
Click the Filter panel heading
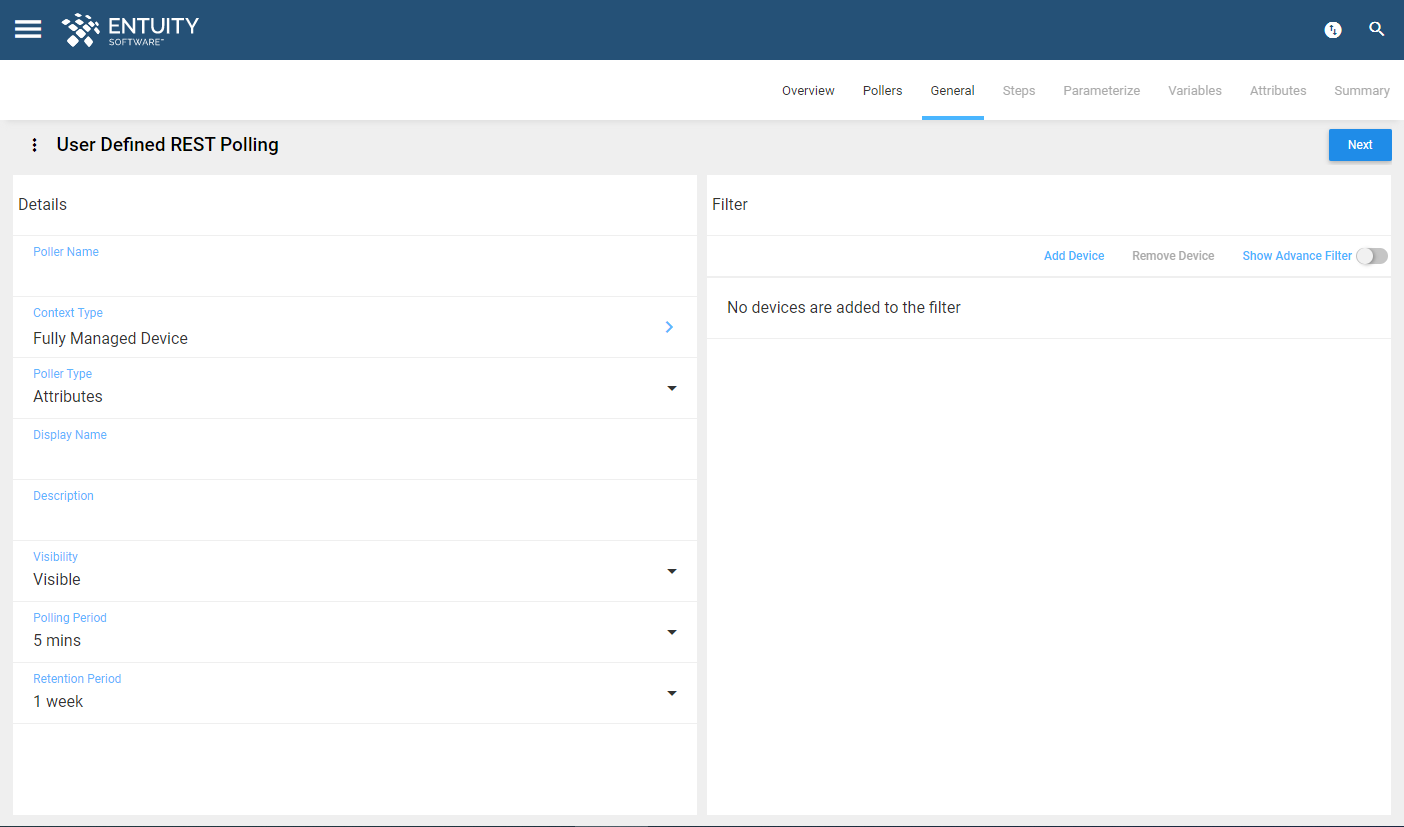(730, 205)
